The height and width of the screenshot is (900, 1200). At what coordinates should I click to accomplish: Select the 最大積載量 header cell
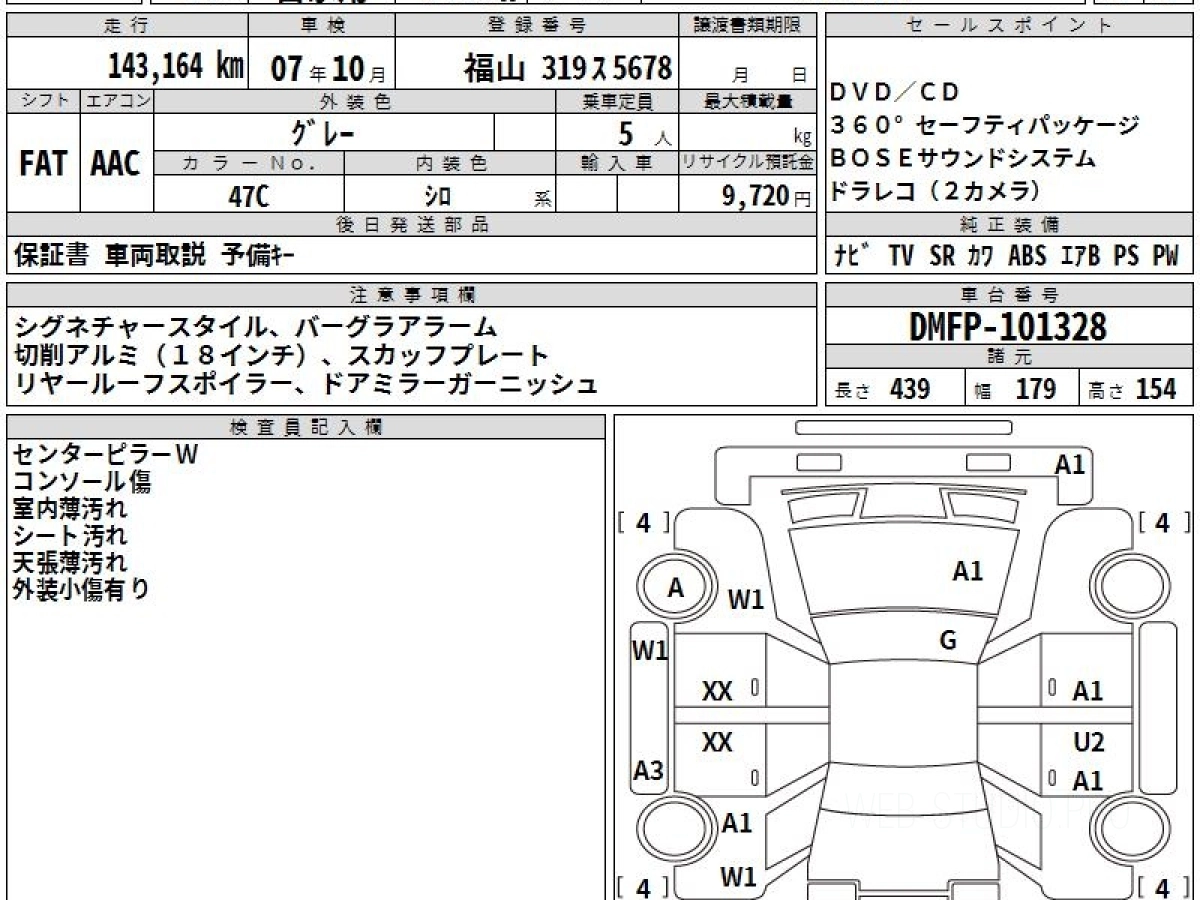(x=747, y=101)
